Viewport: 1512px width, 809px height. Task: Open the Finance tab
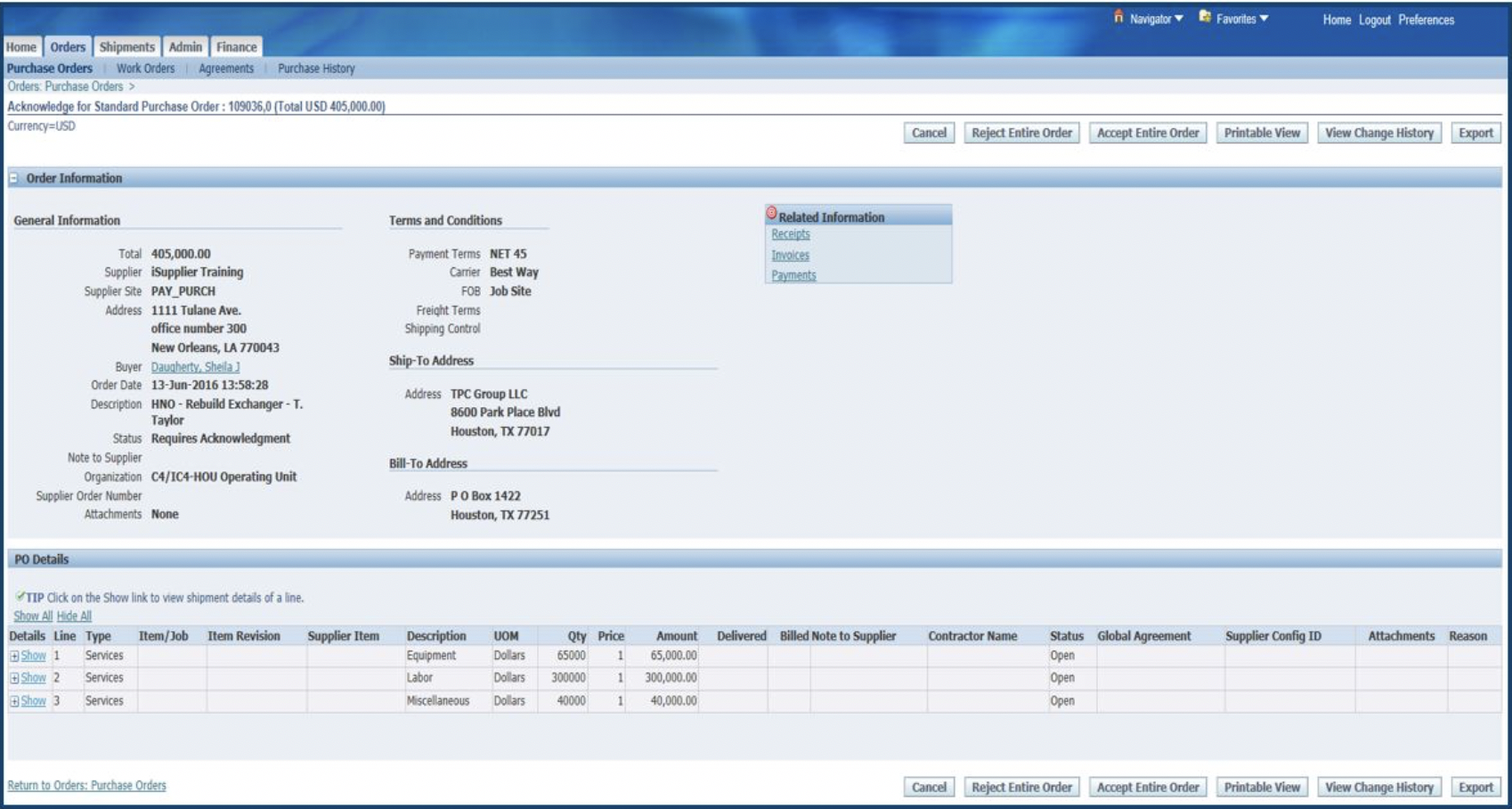(x=236, y=47)
